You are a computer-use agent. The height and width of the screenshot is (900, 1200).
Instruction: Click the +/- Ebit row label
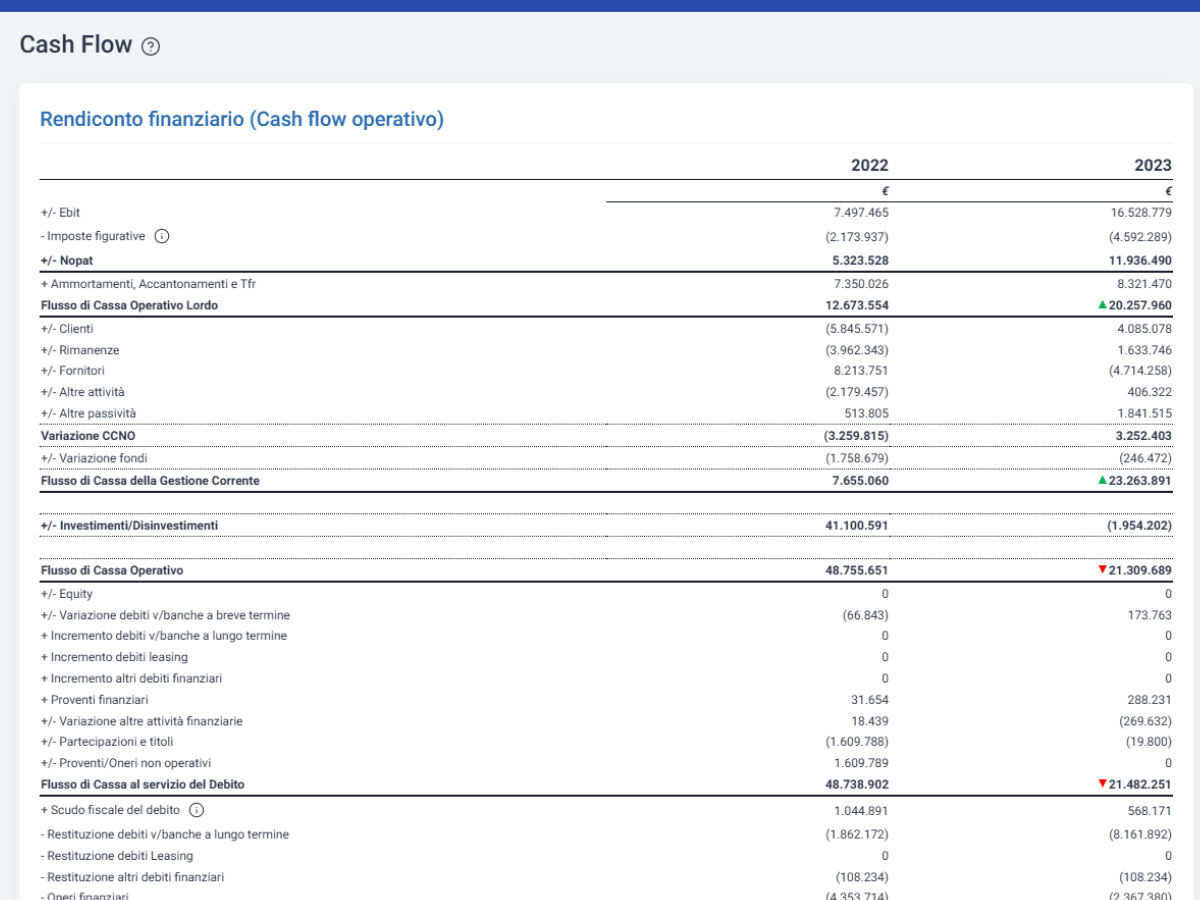click(60, 212)
